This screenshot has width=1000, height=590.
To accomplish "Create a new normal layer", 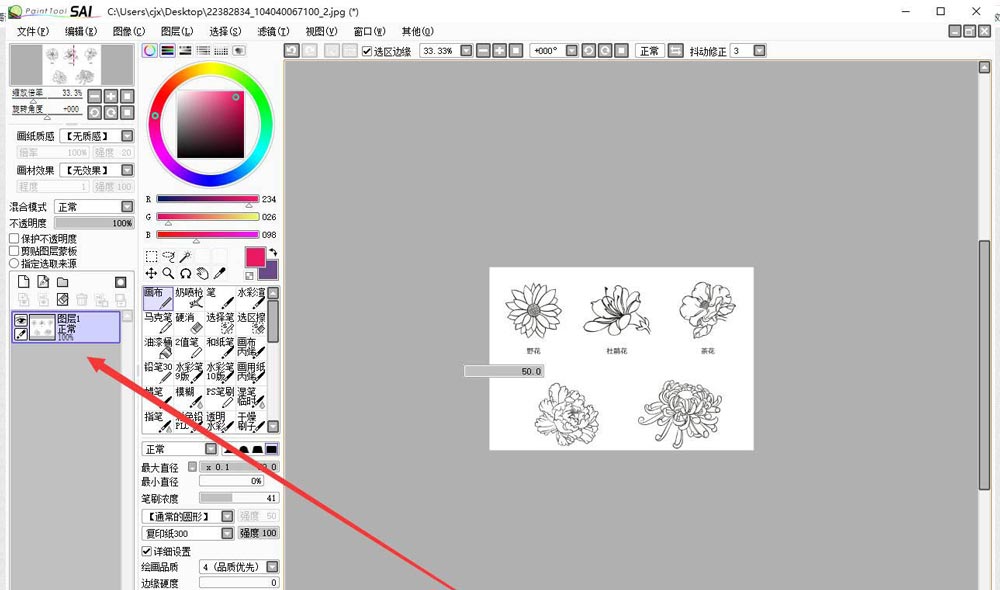I will [x=24, y=282].
